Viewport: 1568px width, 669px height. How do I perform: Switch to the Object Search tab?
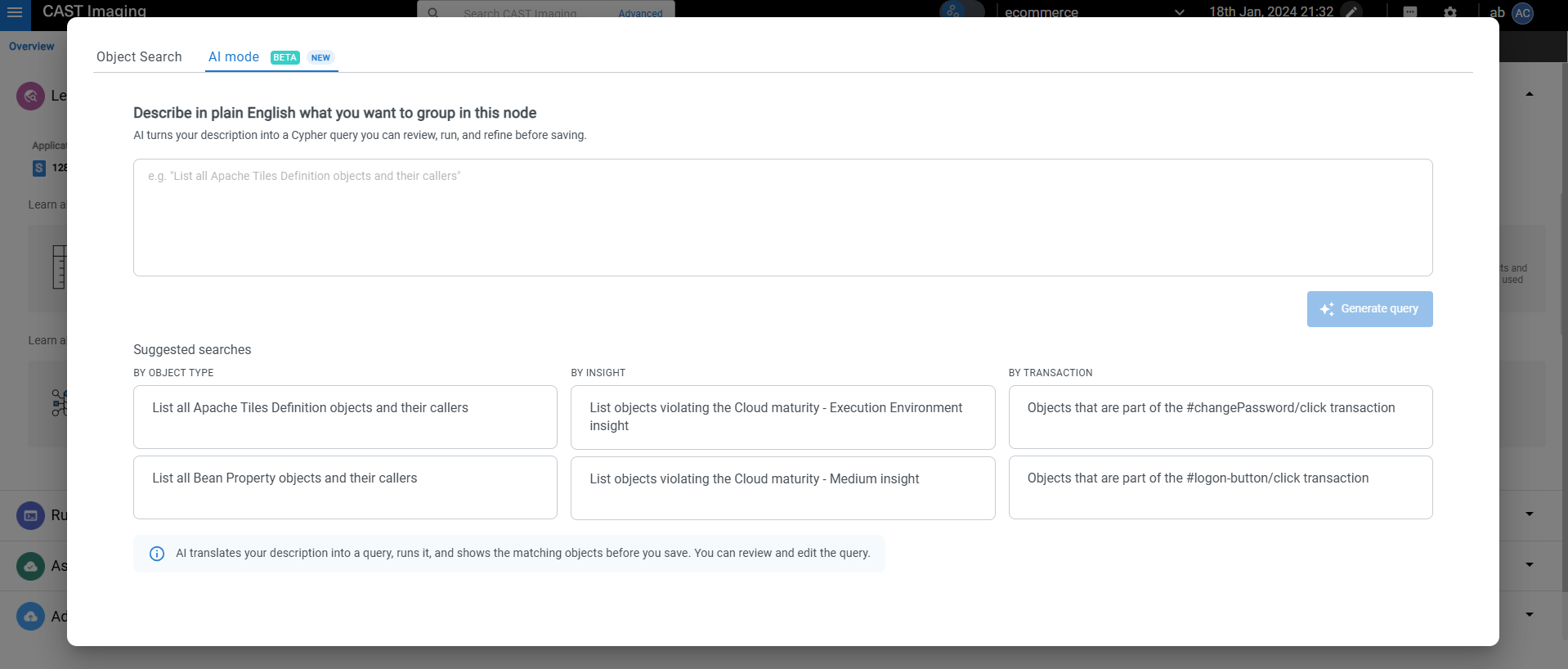pos(139,56)
